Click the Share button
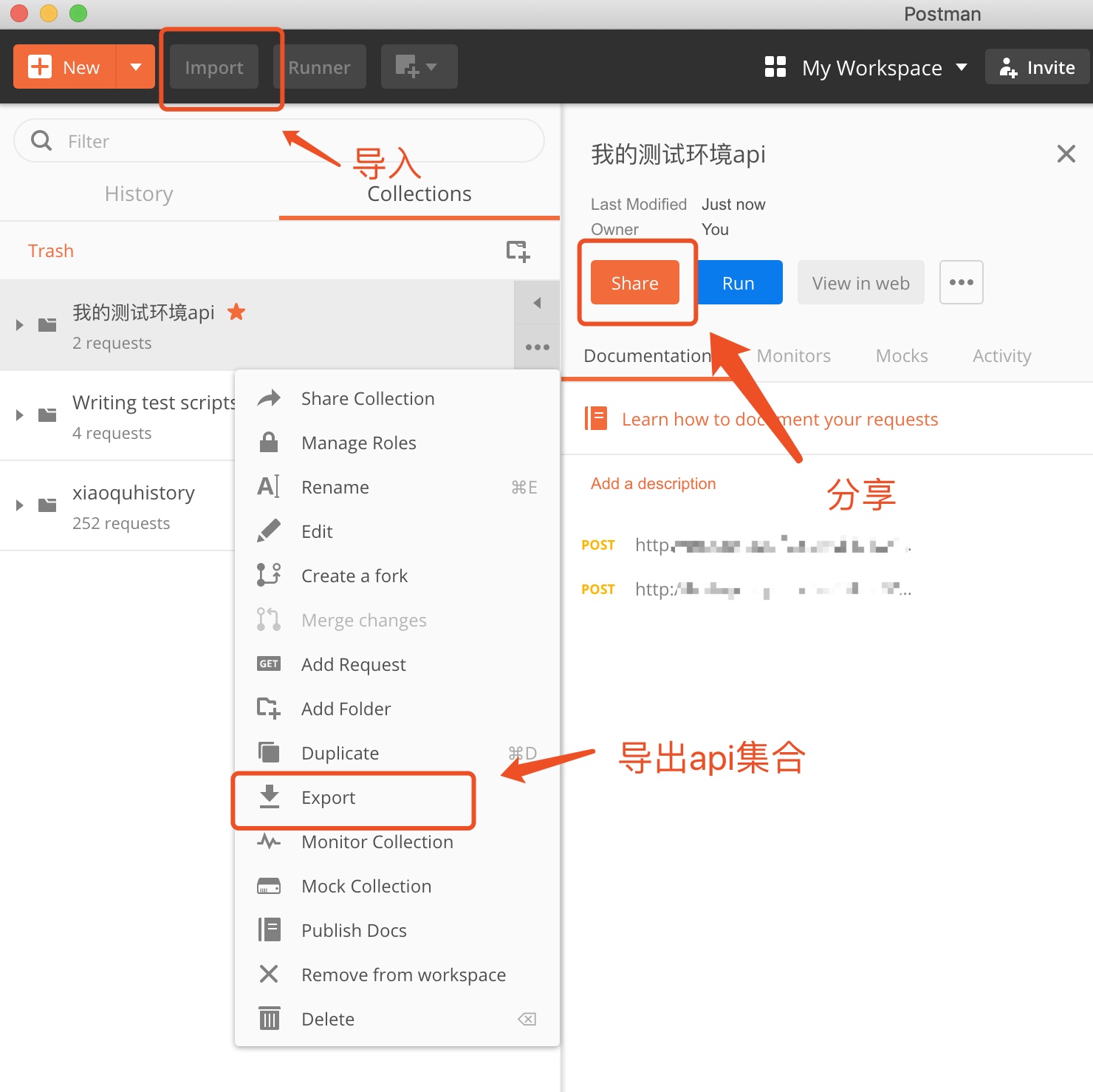 tap(635, 282)
